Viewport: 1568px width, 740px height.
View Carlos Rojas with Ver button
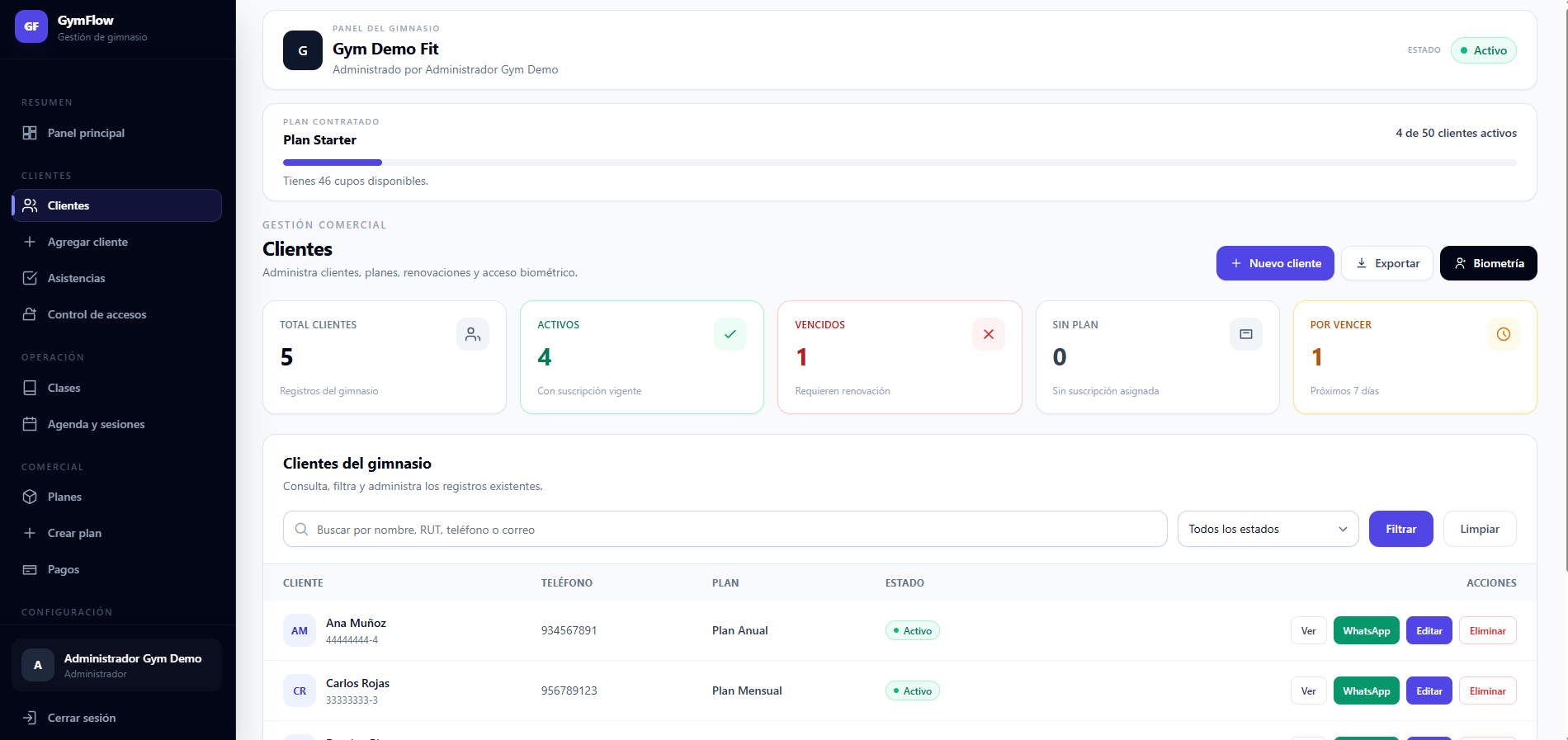[1309, 691]
